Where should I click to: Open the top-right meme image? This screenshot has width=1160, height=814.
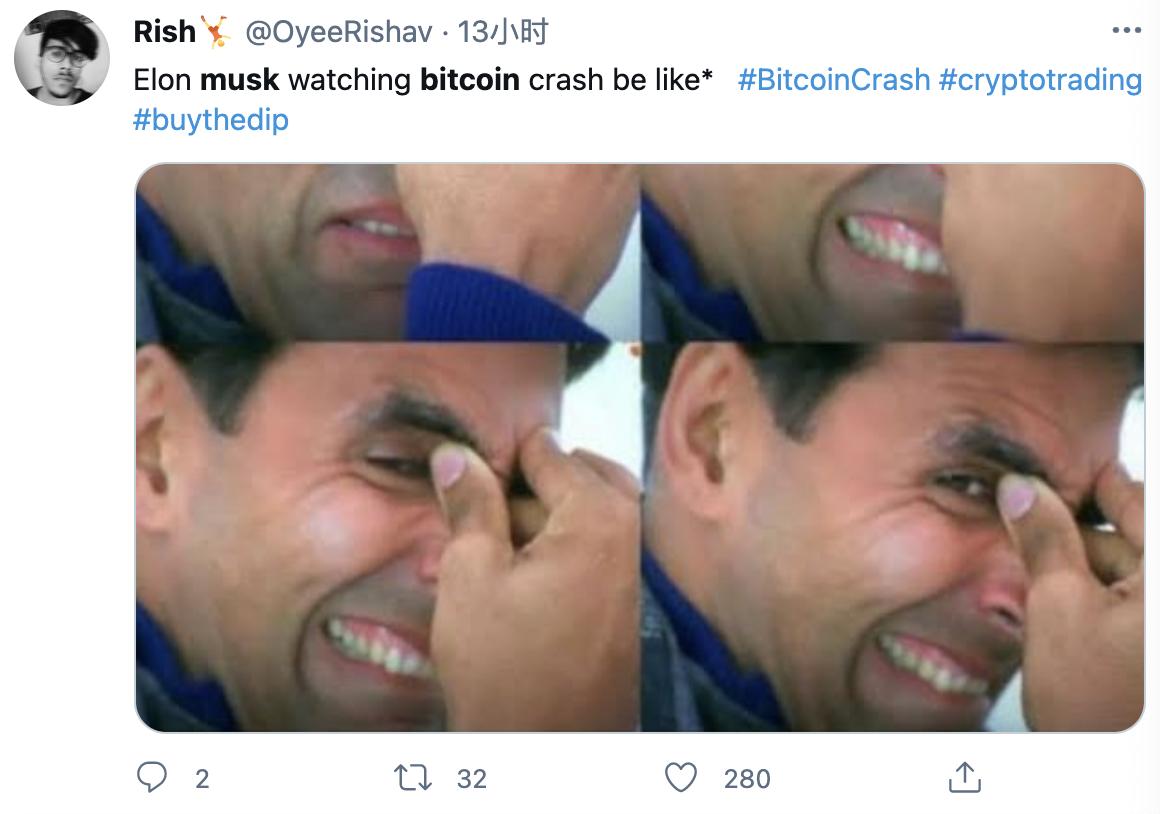[892, 252]
